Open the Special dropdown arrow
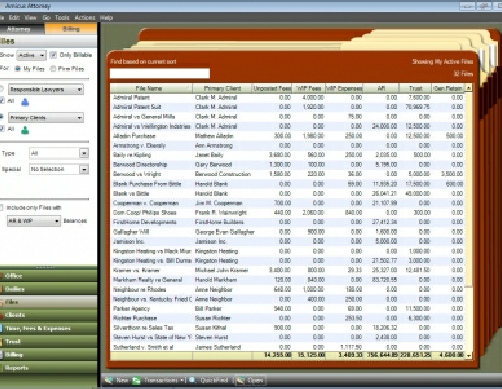This screenshot has width=502, height=389. pyautogui.click(x=84, y=169)
